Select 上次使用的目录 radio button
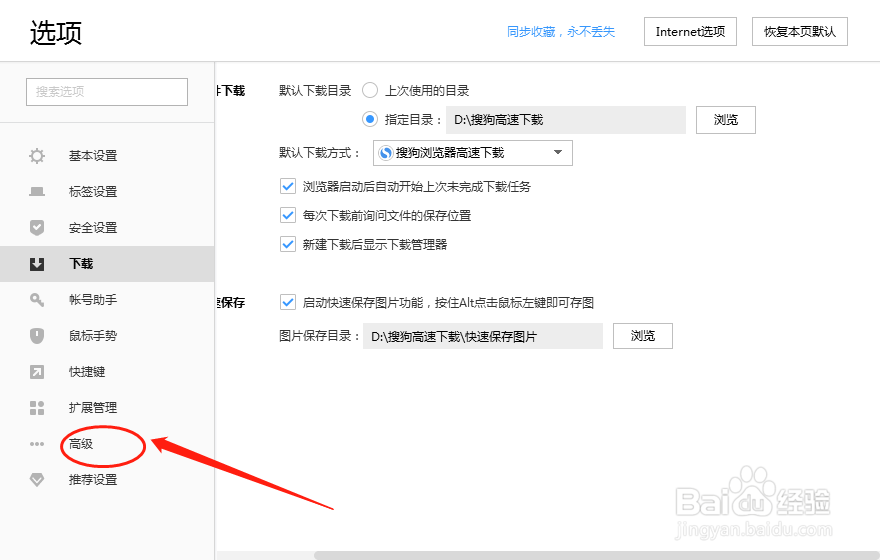 click(x=370, y=90)
